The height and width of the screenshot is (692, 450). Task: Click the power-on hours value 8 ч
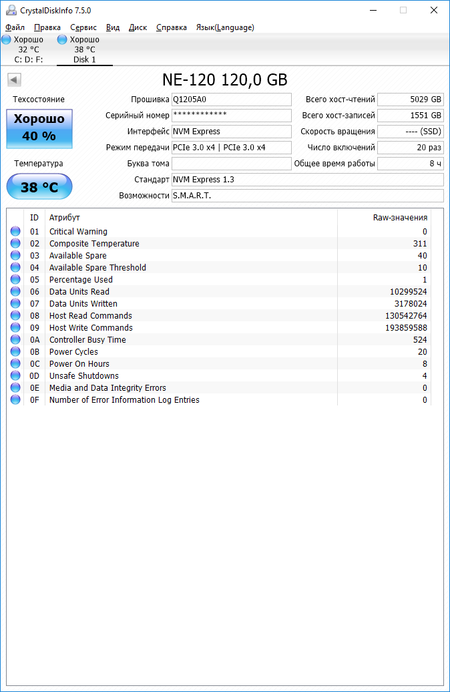coord(410,163)
